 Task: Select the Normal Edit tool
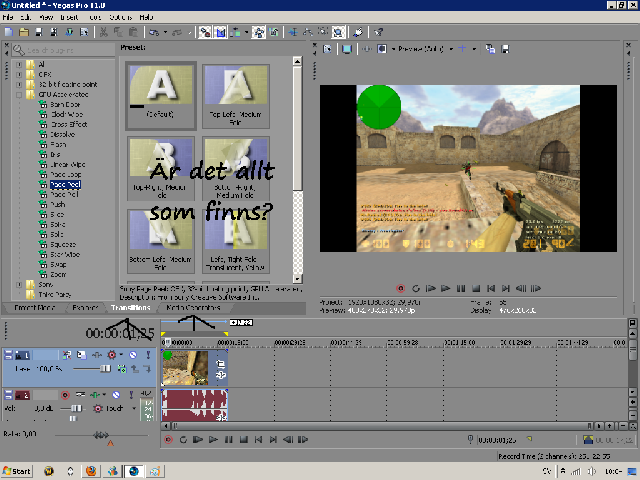click(293, 32)
